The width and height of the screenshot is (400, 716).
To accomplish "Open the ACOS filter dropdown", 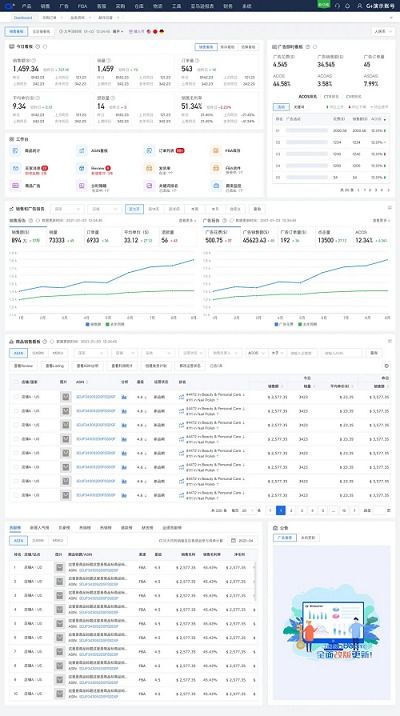I will tap(255, 353).
